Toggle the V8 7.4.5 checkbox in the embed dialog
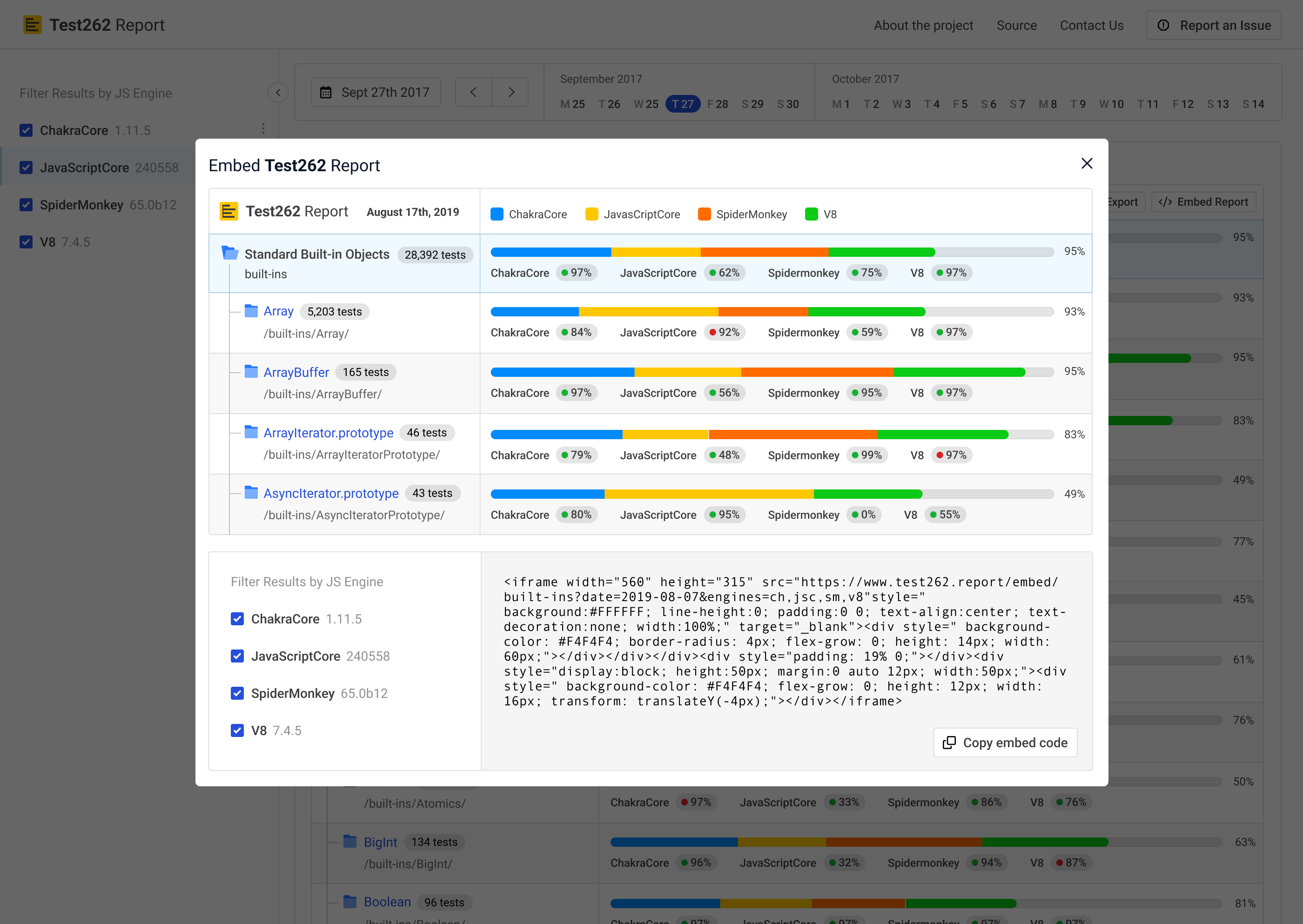1303x924 pixels. 237,730
